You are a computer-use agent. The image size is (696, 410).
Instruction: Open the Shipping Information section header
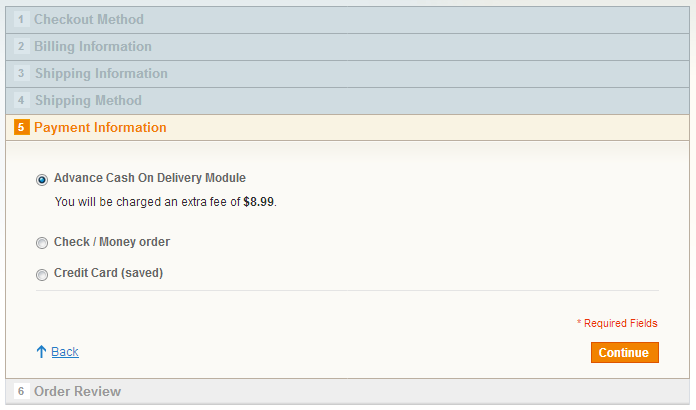[x=101, y=74]
